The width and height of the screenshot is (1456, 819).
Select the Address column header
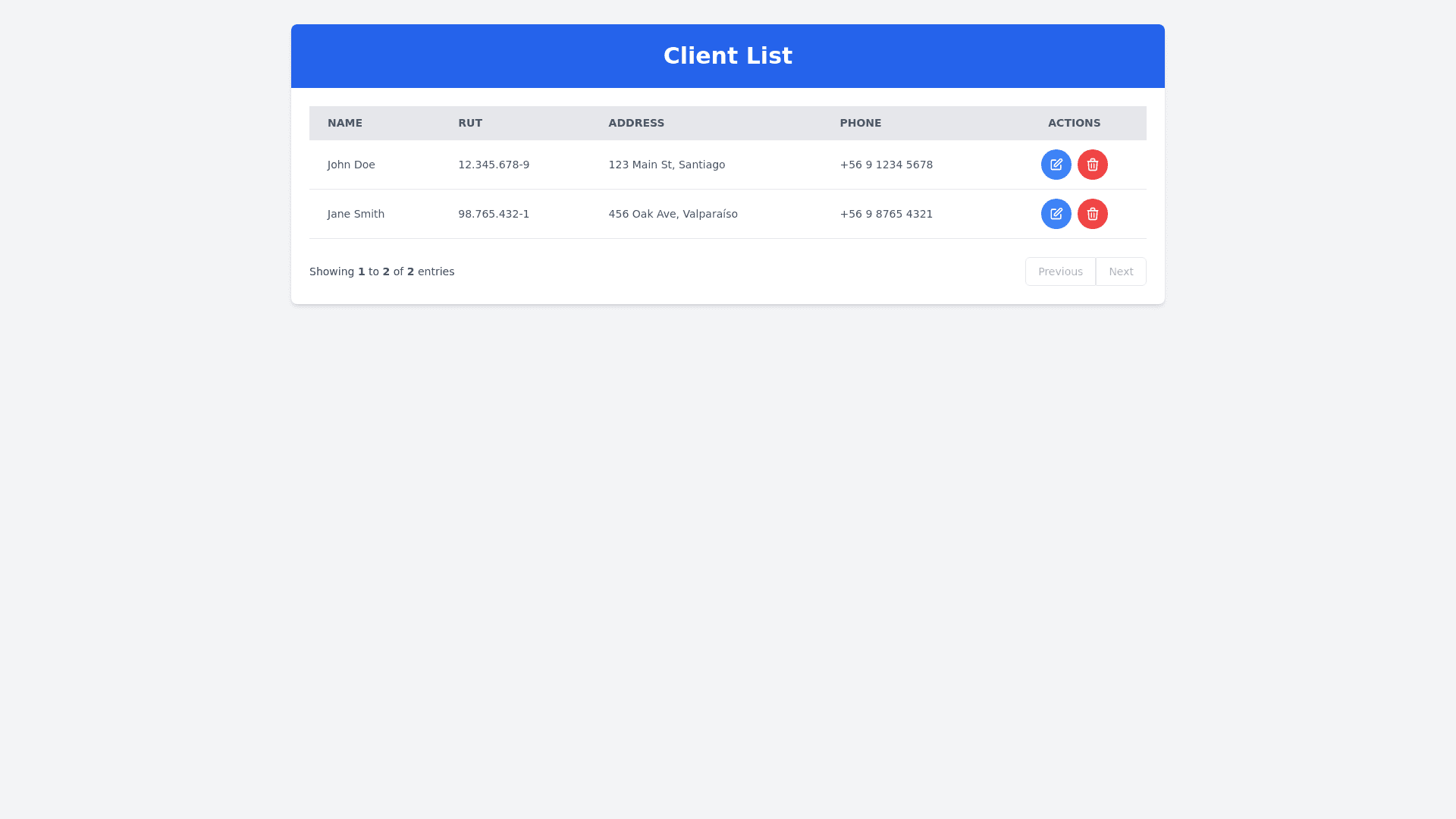click(x=636, y=123)
